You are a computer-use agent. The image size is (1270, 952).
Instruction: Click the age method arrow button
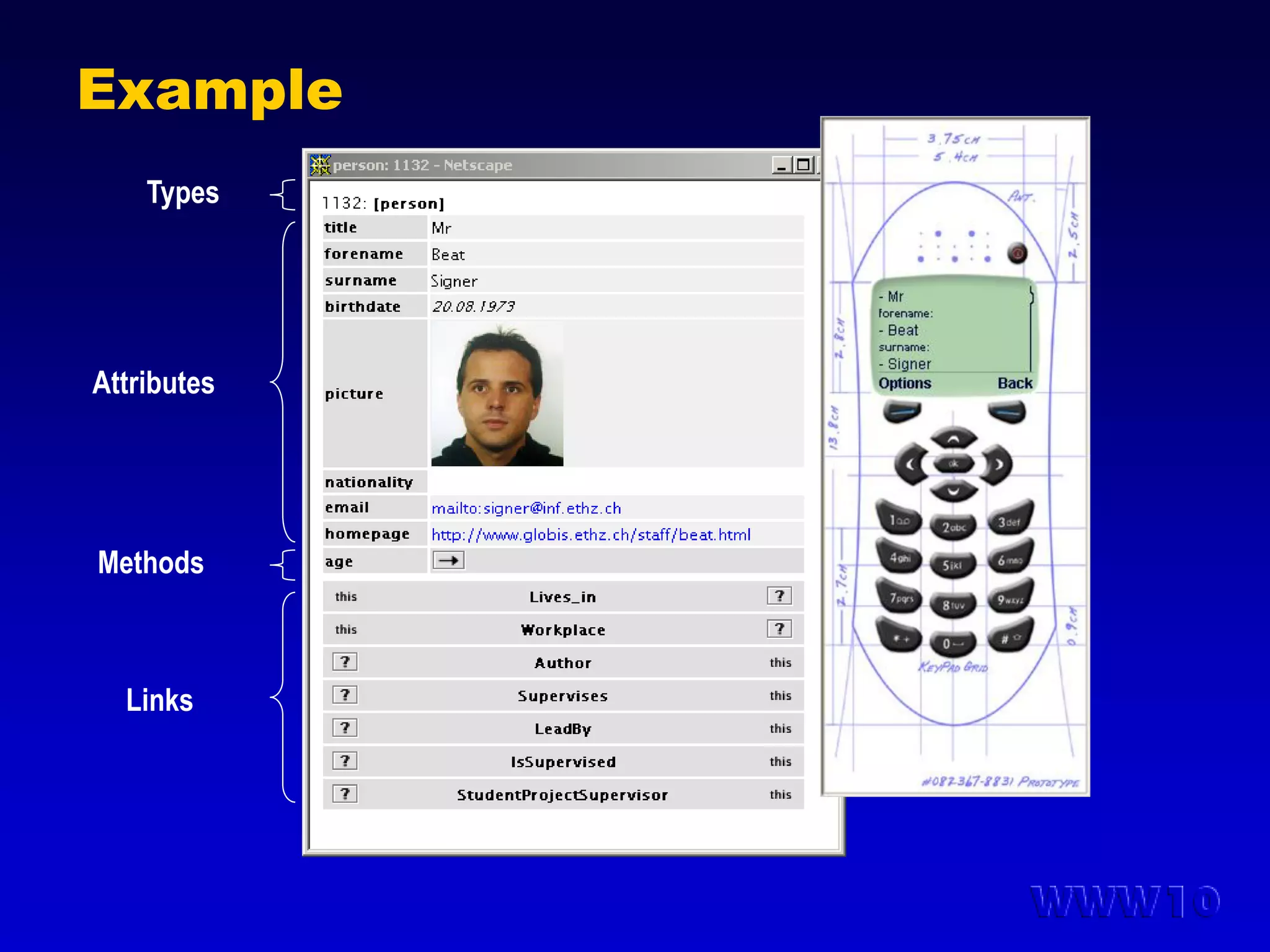[448, 560]
